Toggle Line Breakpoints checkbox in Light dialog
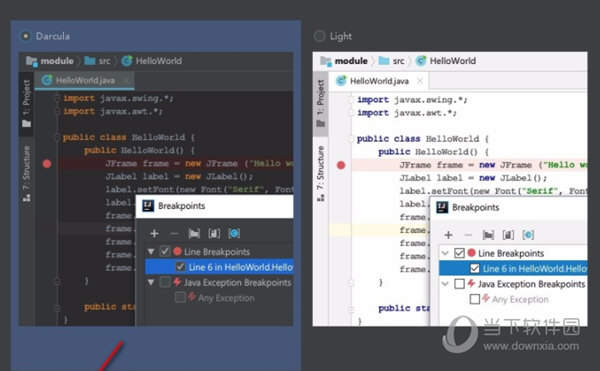Image resolution: width=600 pixels, height=371 pixels. click(x=459, y=253)
